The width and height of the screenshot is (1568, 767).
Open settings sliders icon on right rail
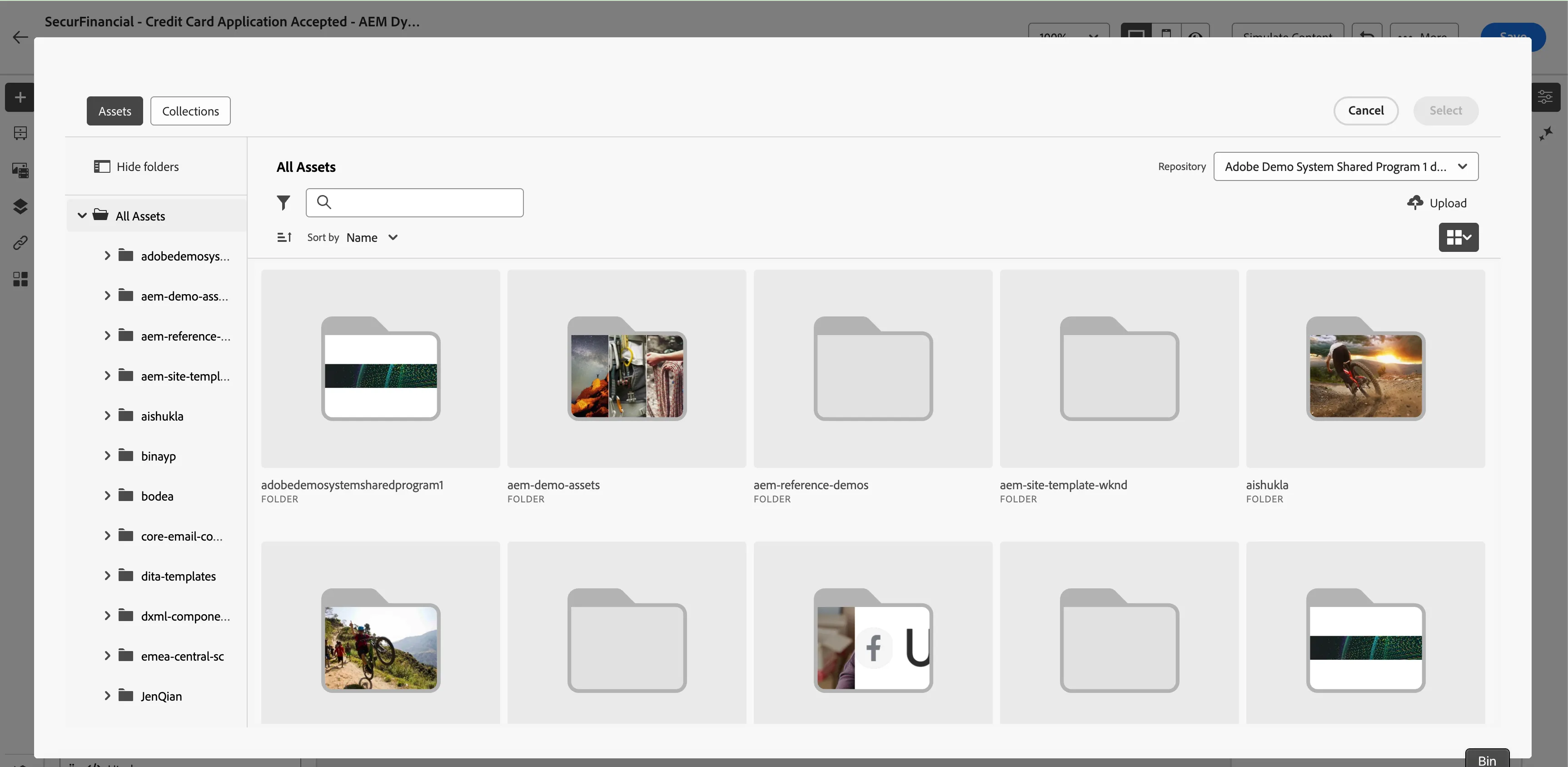coord(1545,97)
